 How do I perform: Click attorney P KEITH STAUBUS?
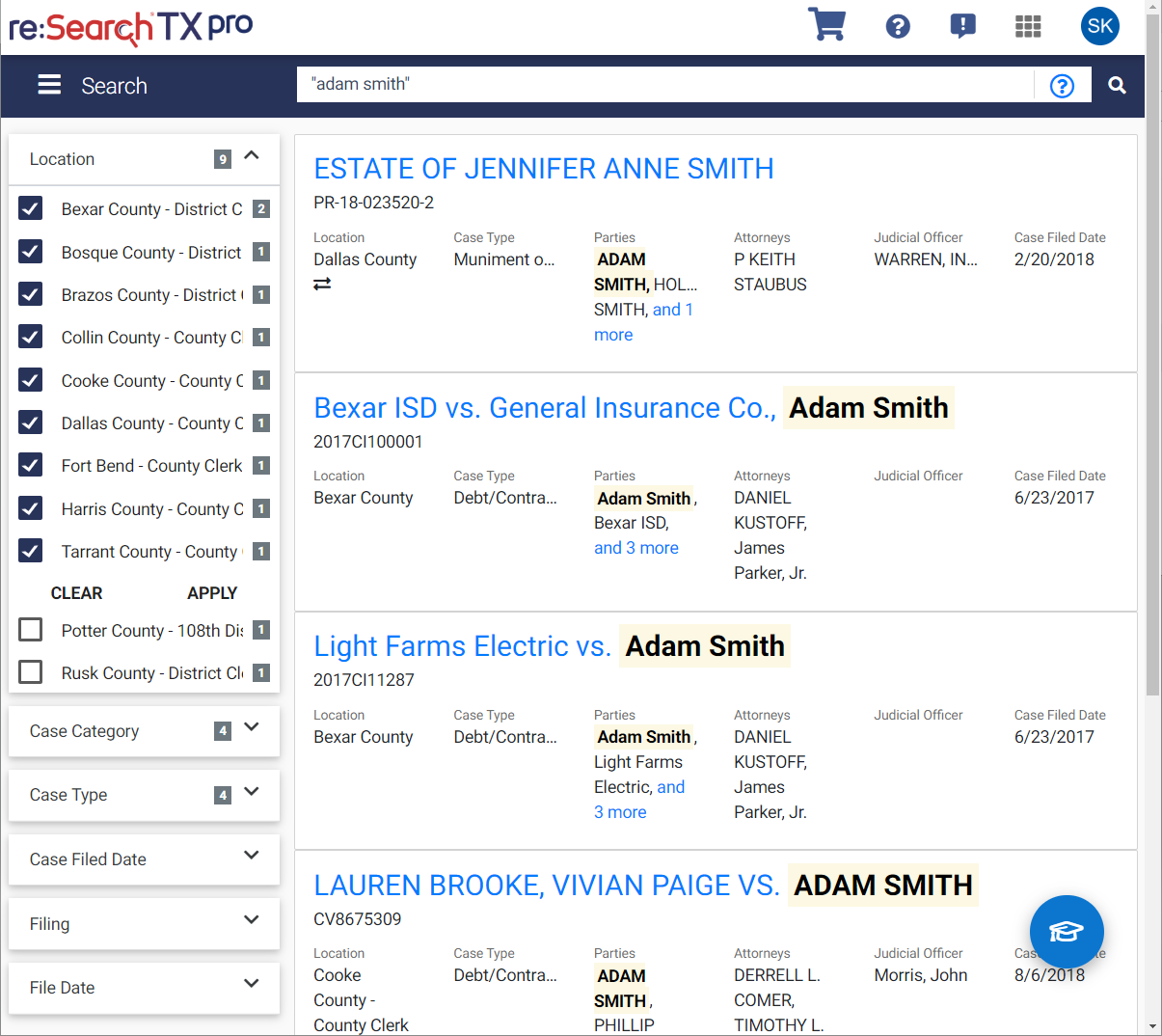click(x=770, y=272)
